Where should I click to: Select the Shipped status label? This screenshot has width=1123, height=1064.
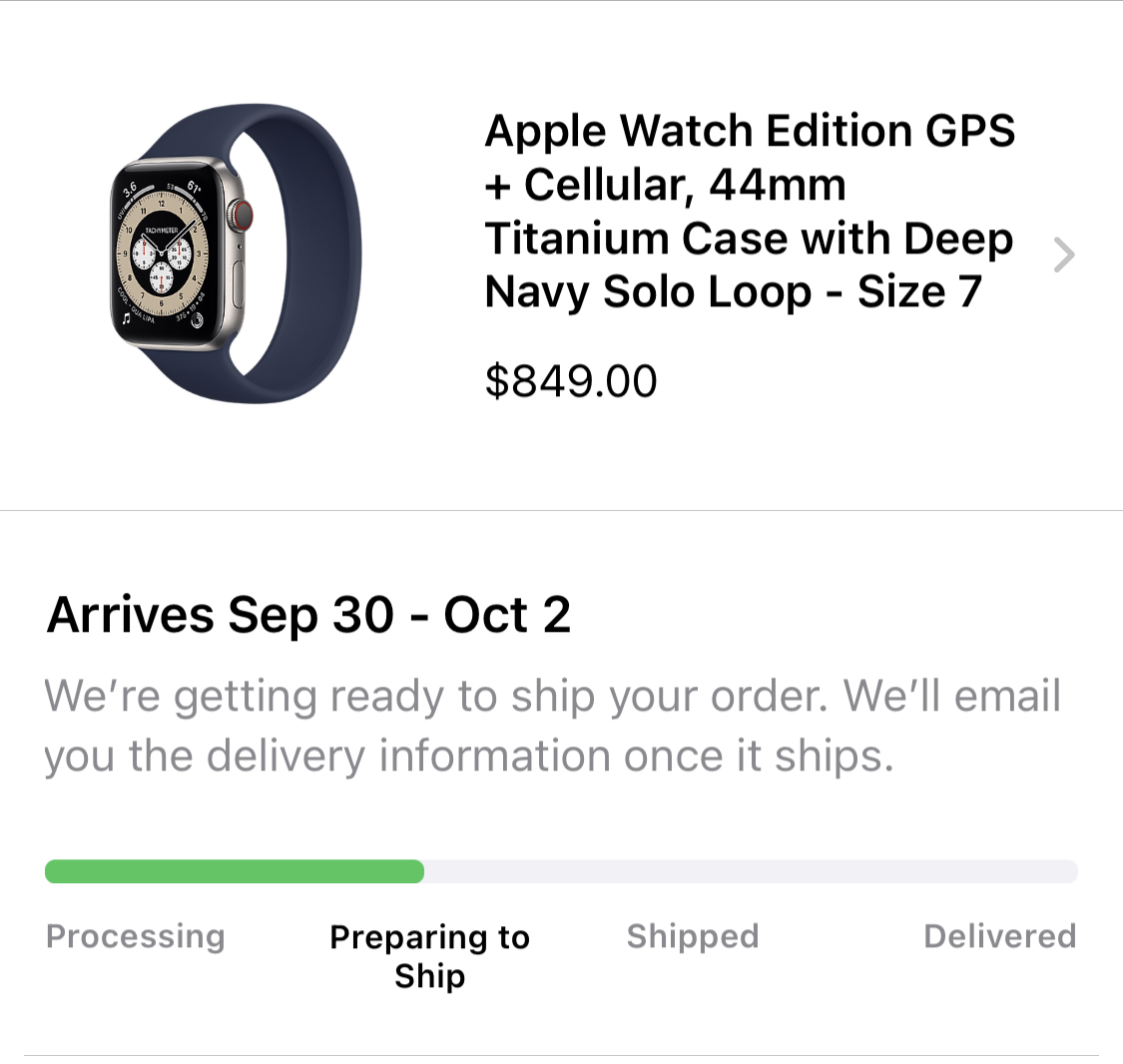click(693, 936)
